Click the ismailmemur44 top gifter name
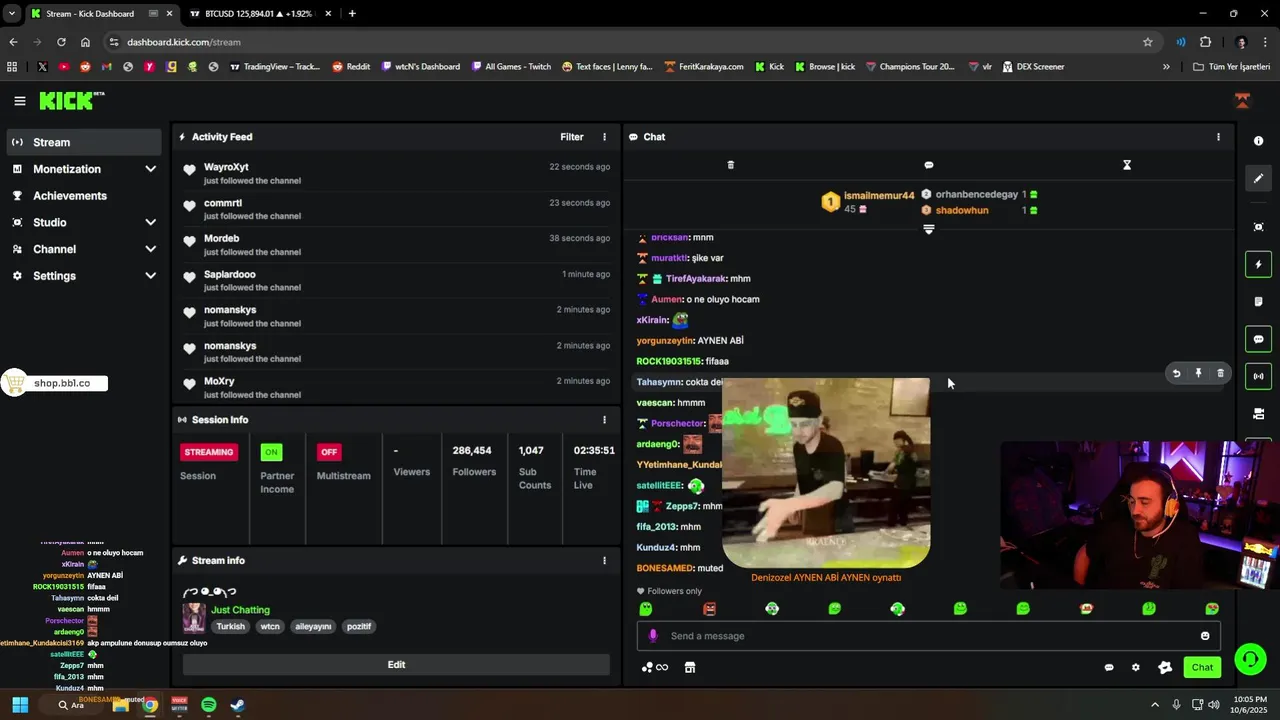The image size is (1280, 720). pyautogui.click(x=879, y=196)
